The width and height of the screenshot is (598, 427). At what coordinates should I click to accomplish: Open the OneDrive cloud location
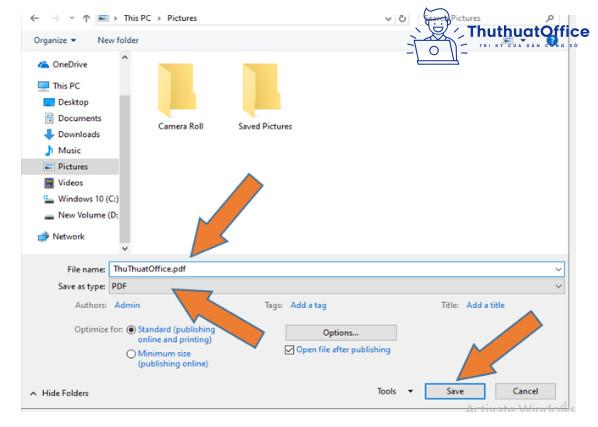point(63,64)
